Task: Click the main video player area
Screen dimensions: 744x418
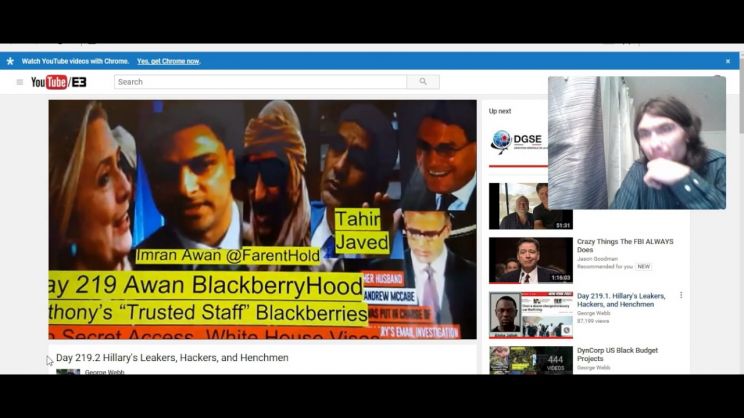Action: click(x=262, y=218)
